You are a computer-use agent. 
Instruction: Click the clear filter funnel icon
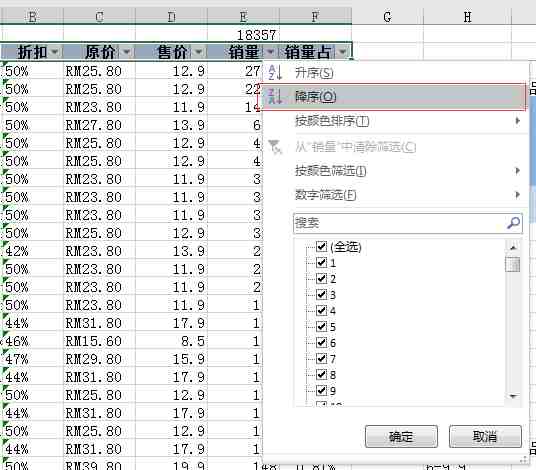pos(275,147)
